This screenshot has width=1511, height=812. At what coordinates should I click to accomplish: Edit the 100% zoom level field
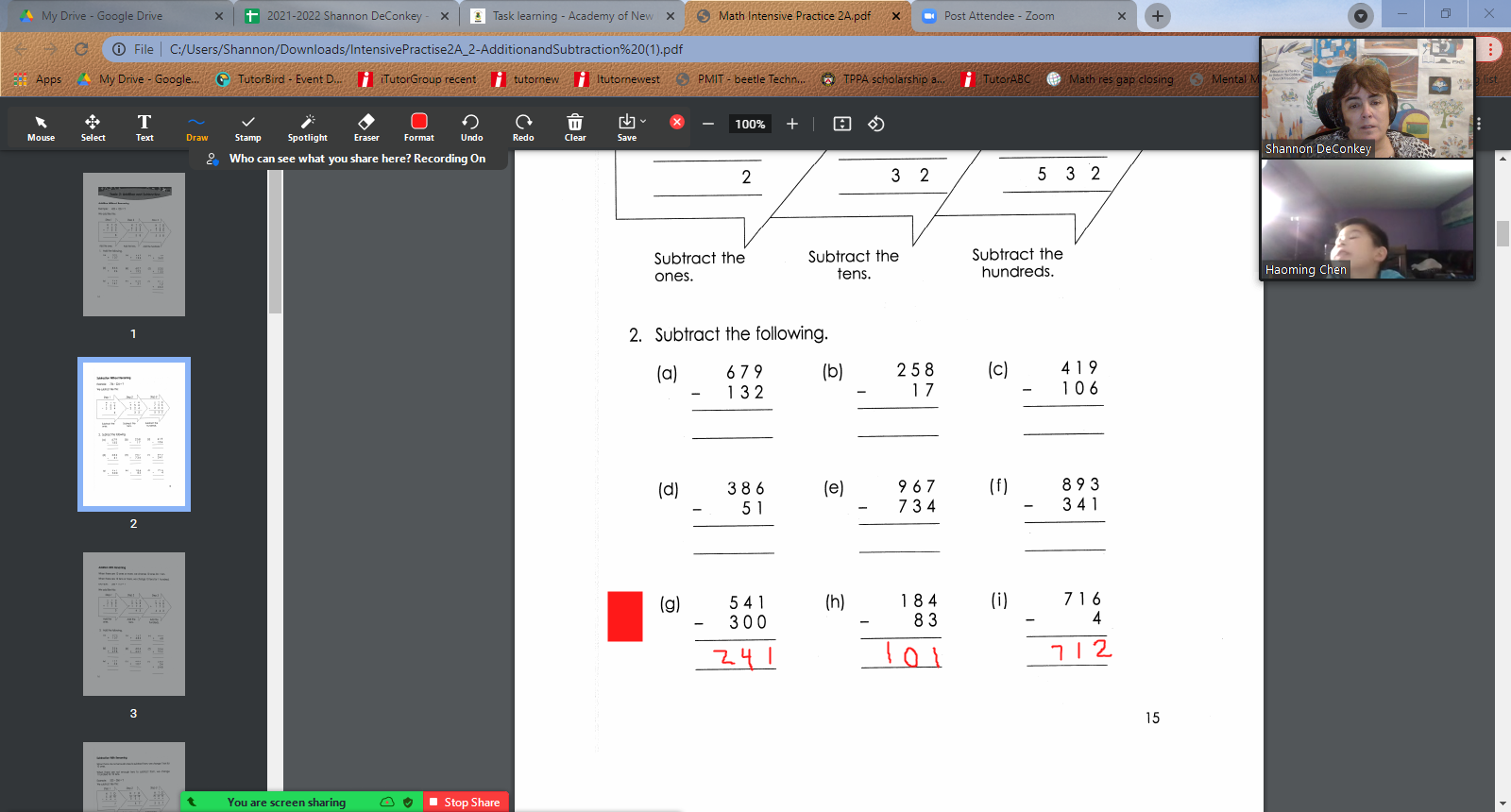(751, 124)
